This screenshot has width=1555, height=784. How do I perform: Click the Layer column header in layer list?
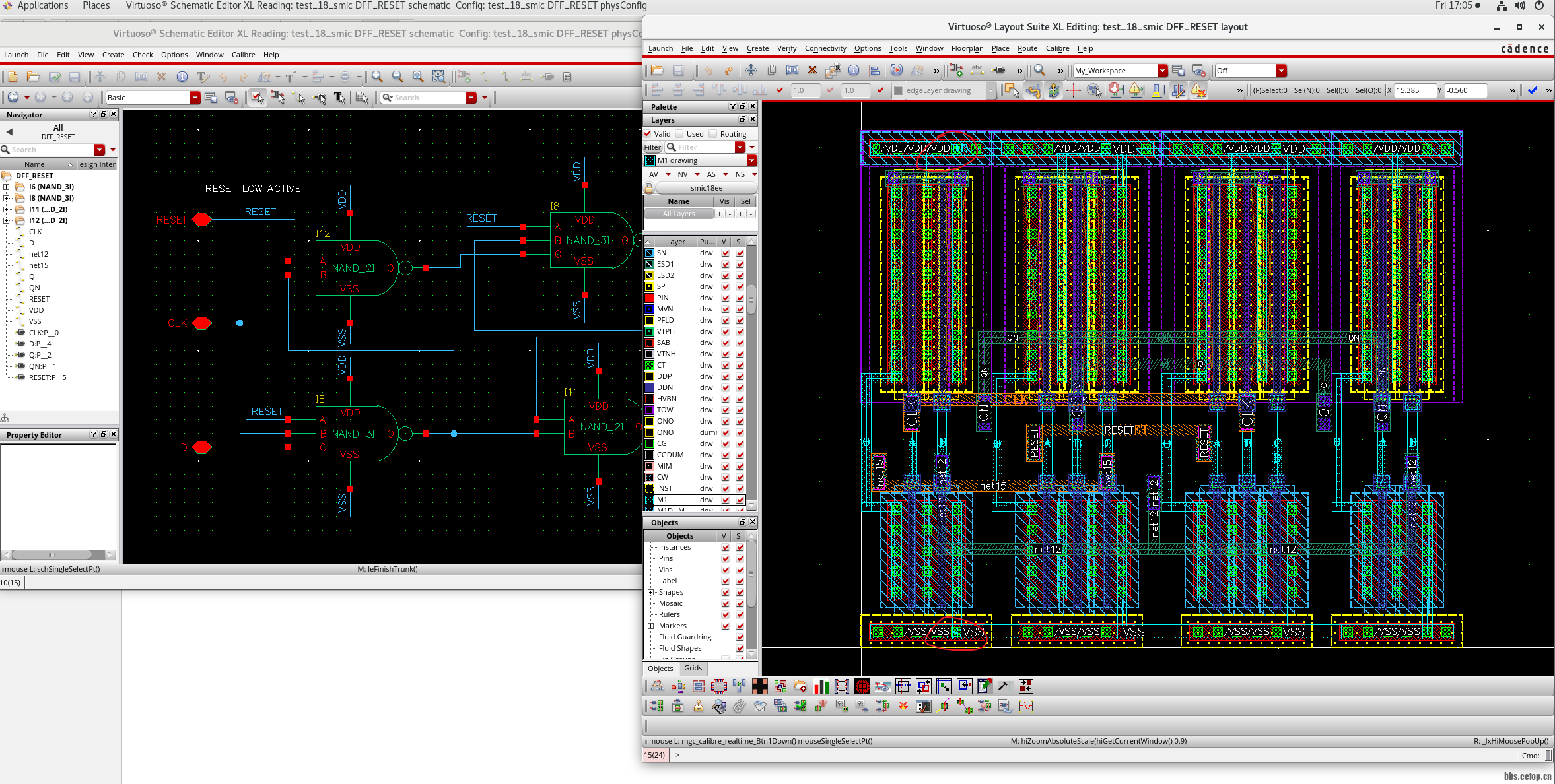click(675, 242)
